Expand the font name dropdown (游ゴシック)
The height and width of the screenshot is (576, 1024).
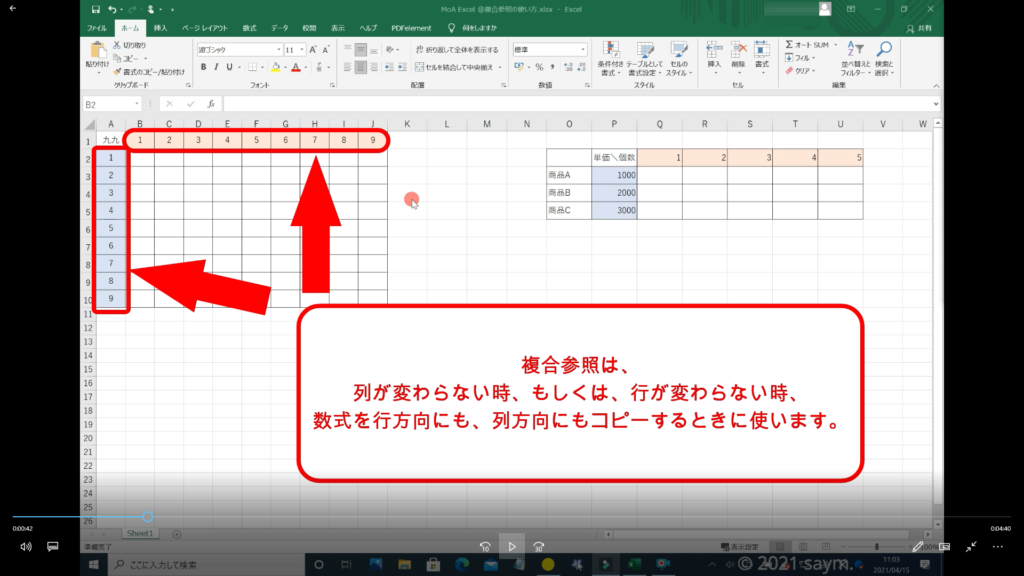277,49
